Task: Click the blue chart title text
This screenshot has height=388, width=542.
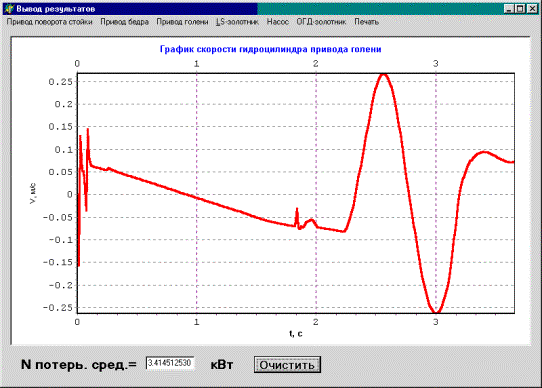Action: click(270, 49)
